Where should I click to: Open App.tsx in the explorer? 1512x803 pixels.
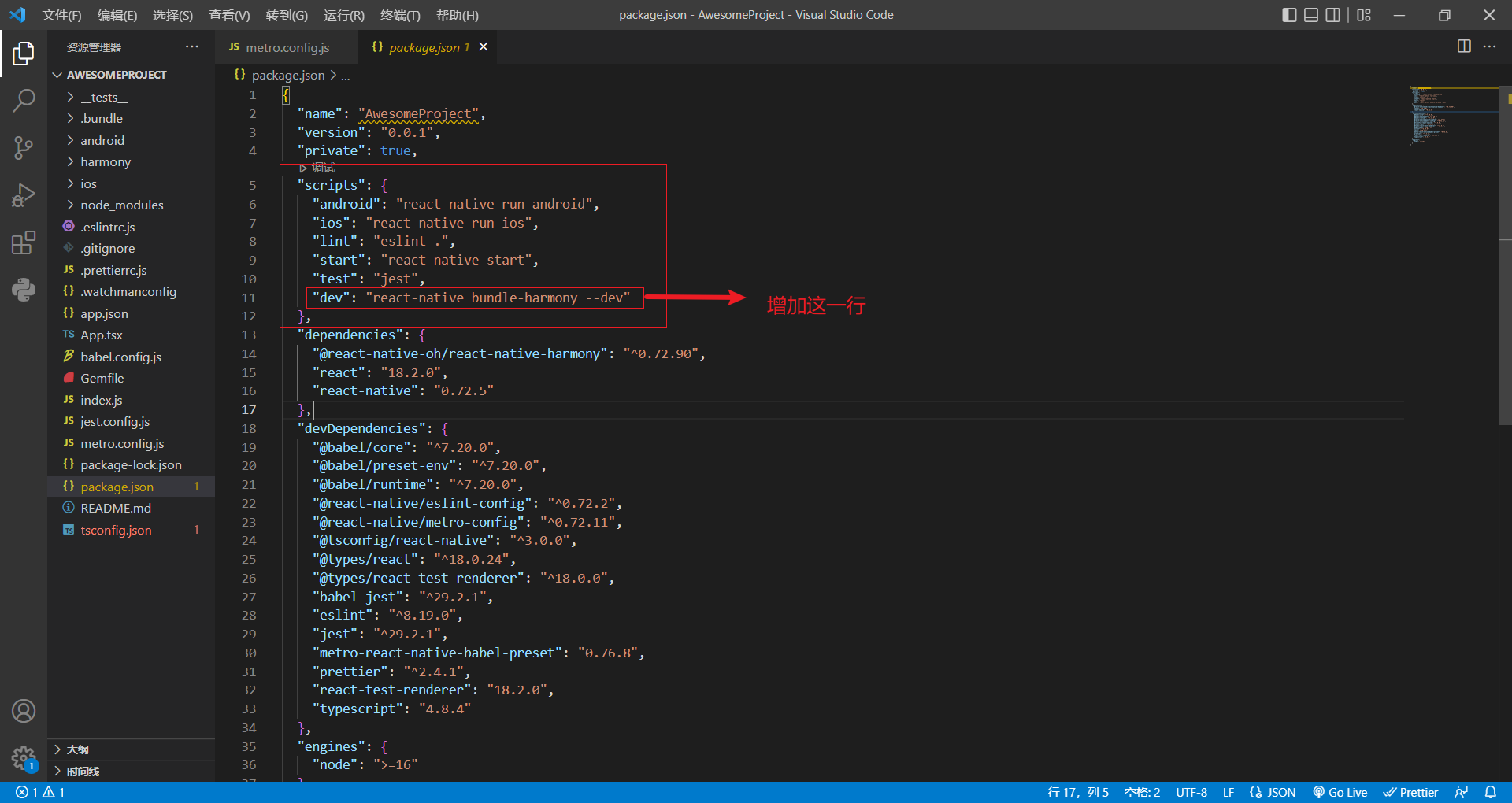(131, 335)
